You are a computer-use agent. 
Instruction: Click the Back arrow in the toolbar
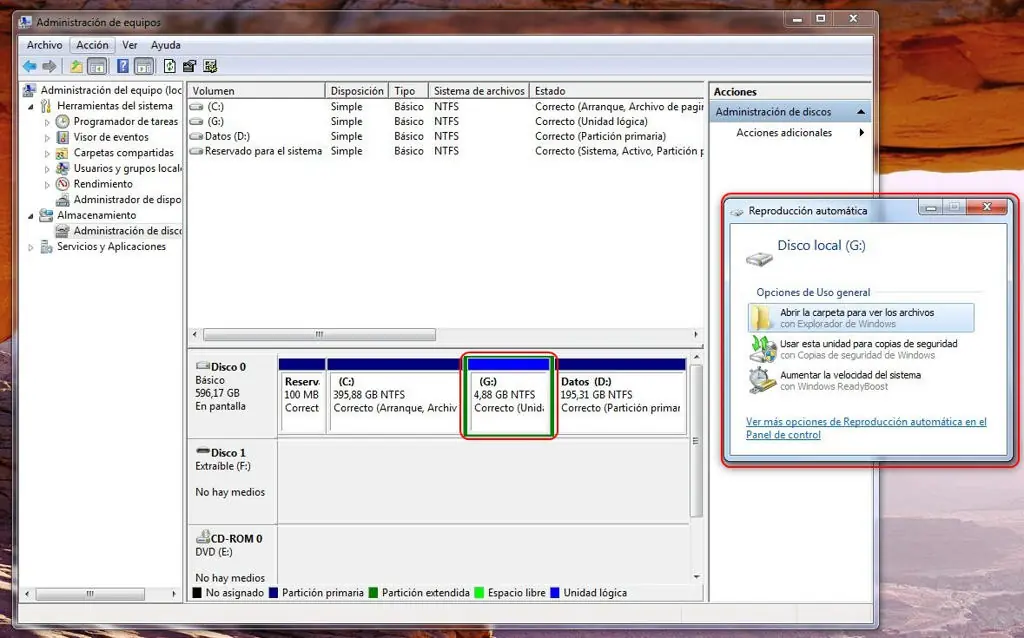point(30,67)
